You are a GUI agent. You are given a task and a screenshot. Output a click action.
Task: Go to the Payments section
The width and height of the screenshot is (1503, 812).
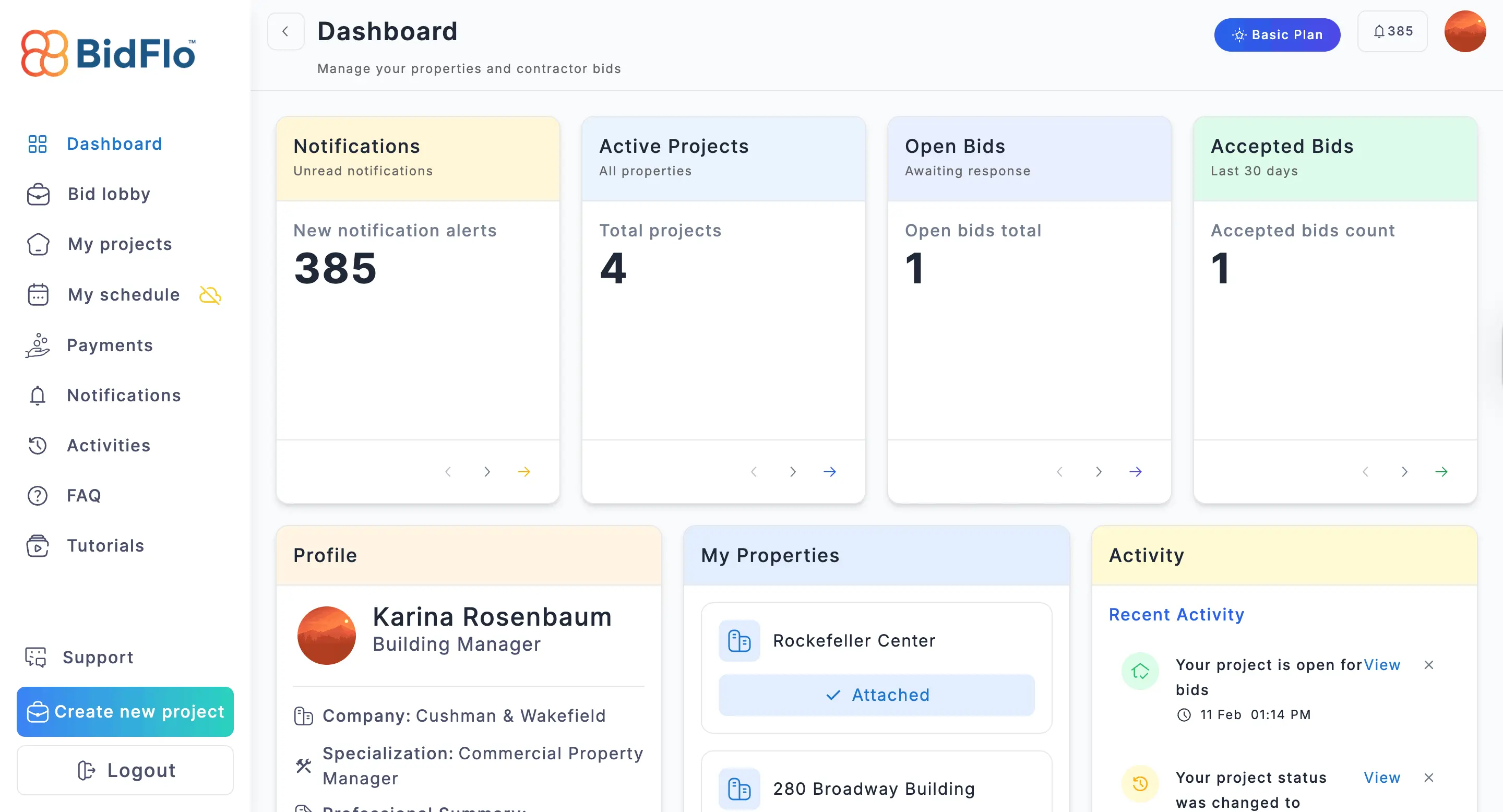coord(110,345)
